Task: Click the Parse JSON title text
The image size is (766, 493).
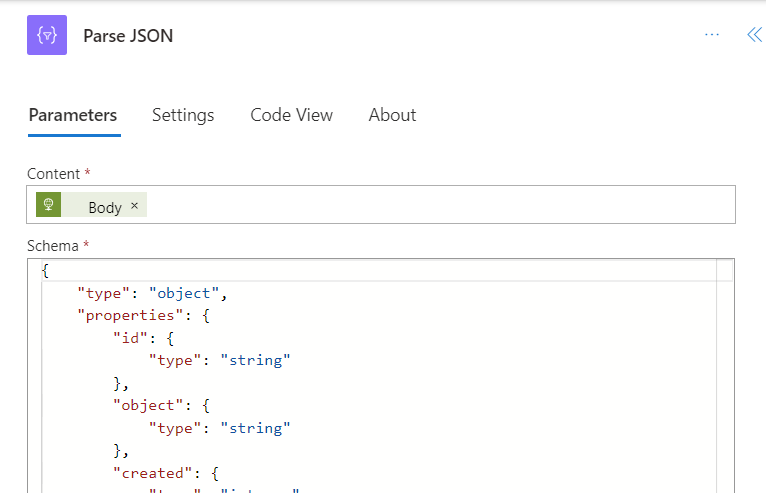Action: point(128,36)
